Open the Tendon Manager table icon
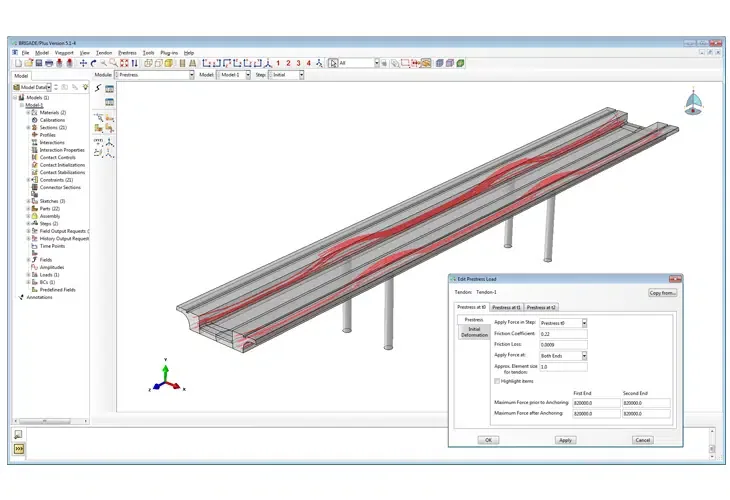 109,88
